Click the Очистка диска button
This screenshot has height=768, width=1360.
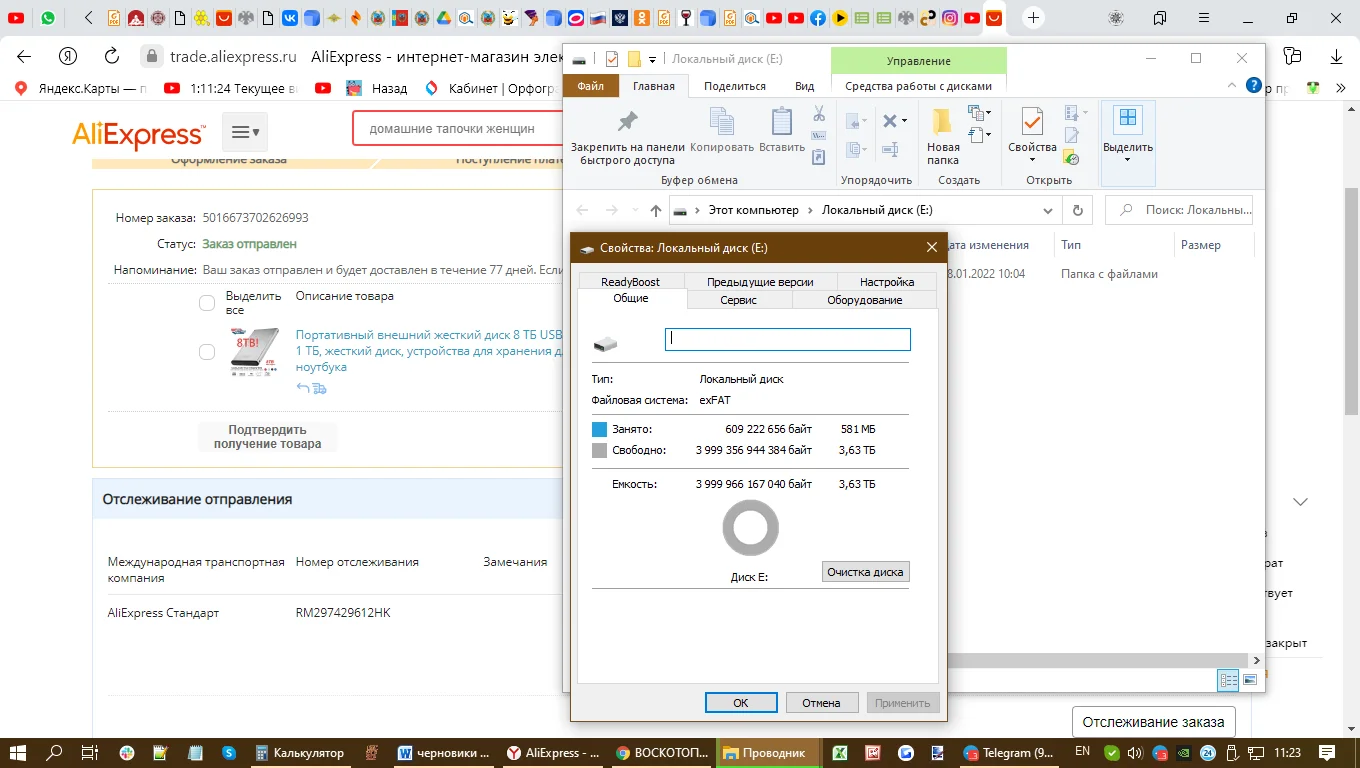(x=865, y=572)
